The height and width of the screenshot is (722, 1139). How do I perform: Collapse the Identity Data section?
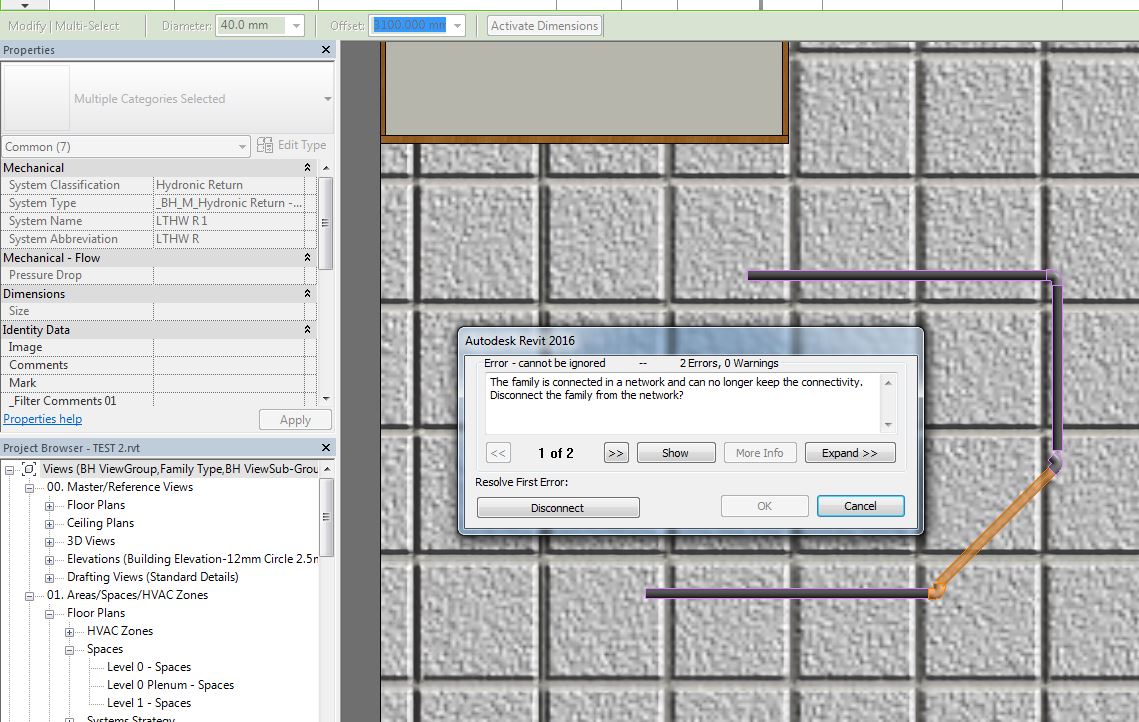point(309,329)
